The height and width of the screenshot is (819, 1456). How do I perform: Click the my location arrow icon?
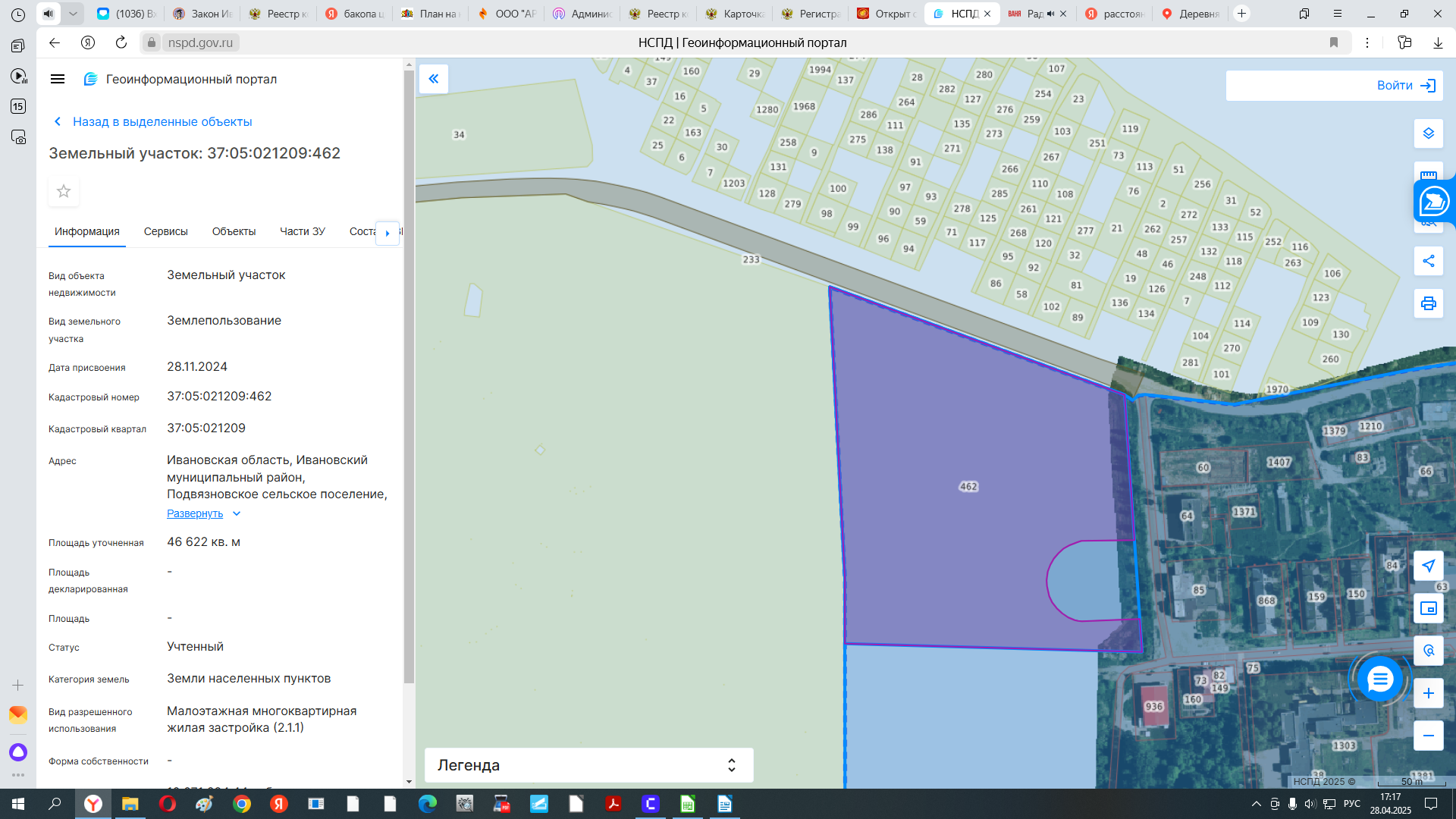pos(1428,566)
